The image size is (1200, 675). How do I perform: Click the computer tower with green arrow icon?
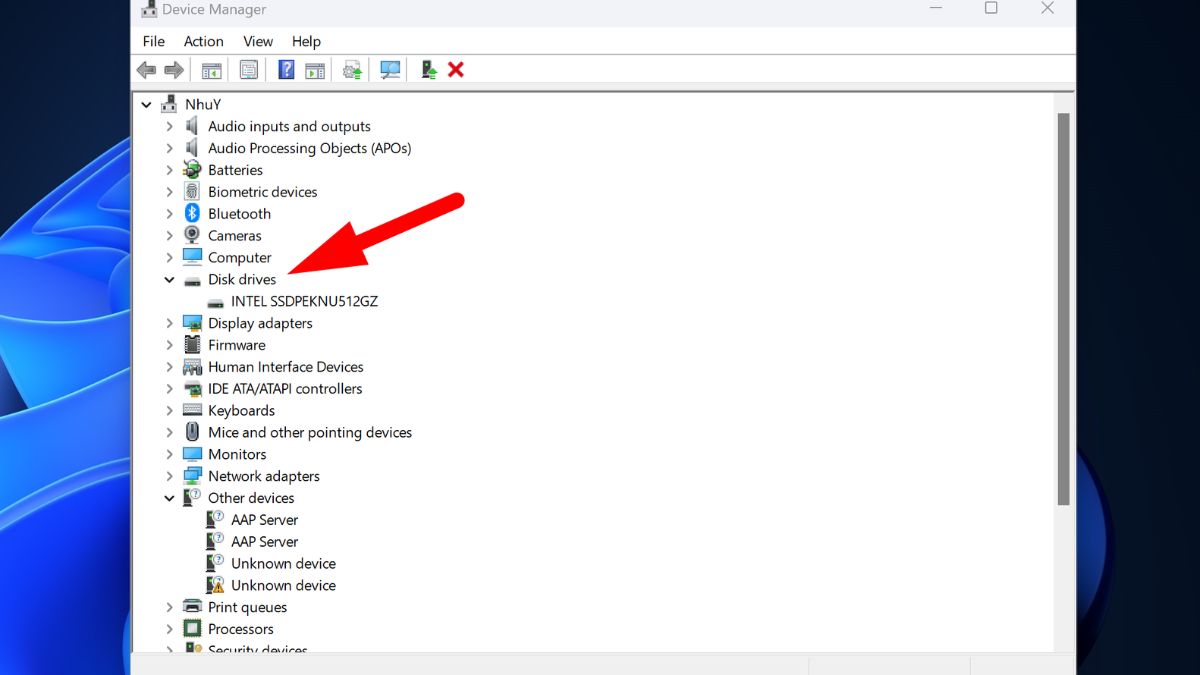[429, 70]
